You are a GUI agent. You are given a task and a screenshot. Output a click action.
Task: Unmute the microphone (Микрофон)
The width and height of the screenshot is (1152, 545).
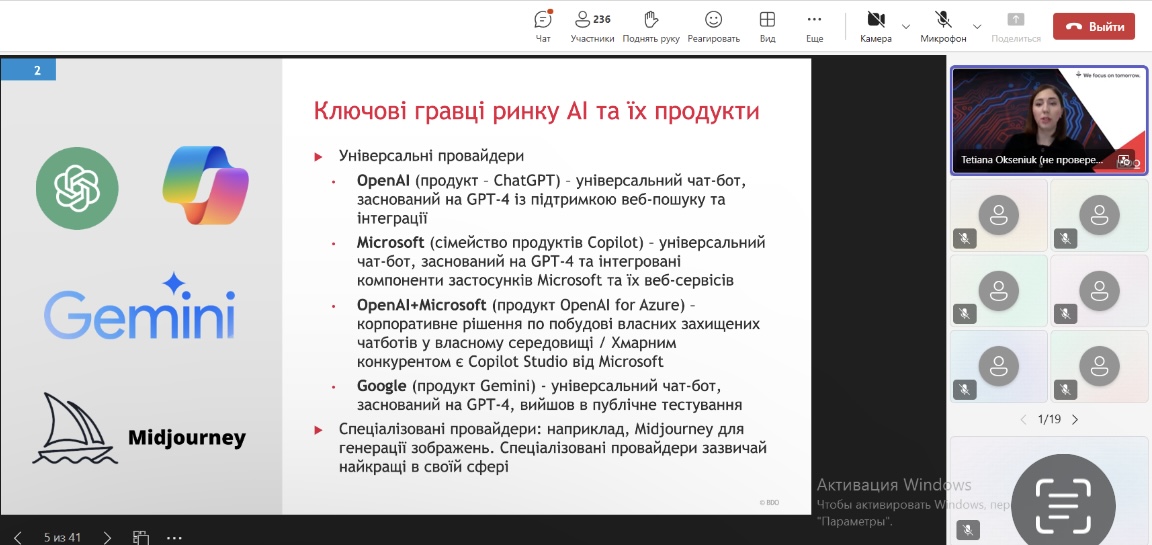pyautogui.click(x=943, y=26)
